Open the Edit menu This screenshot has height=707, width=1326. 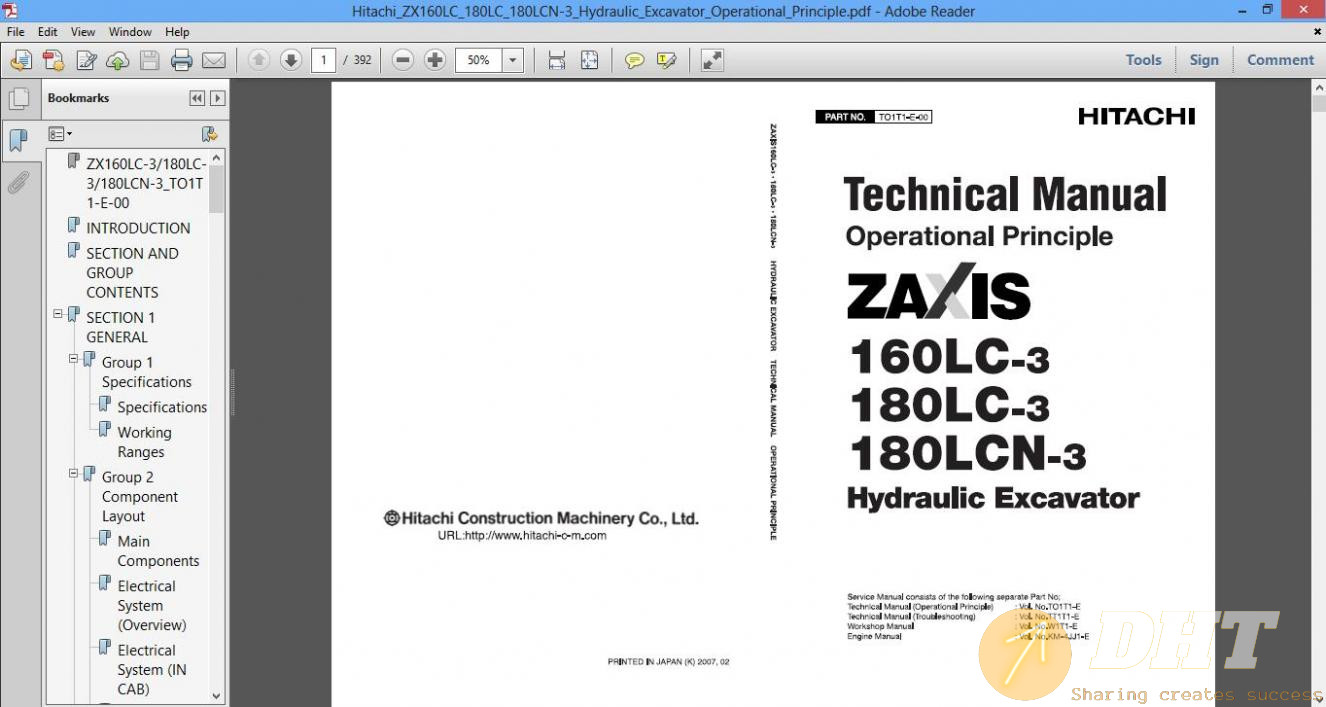pos(47,32)
